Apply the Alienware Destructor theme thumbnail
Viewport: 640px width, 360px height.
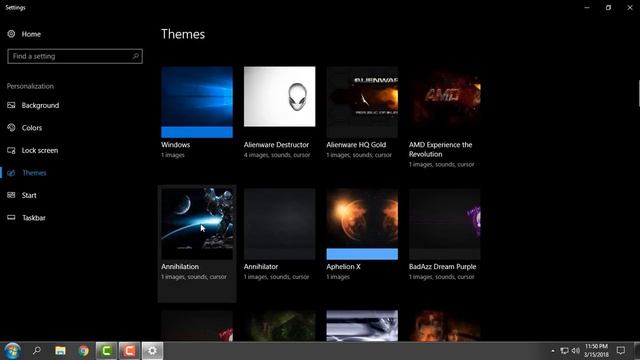[280, 96]
